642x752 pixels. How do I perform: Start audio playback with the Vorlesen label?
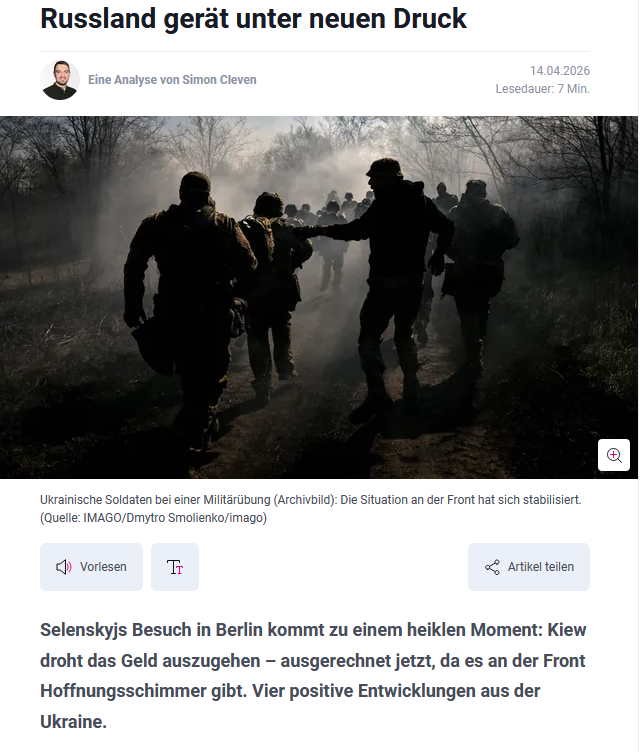(x=103, y=567)
